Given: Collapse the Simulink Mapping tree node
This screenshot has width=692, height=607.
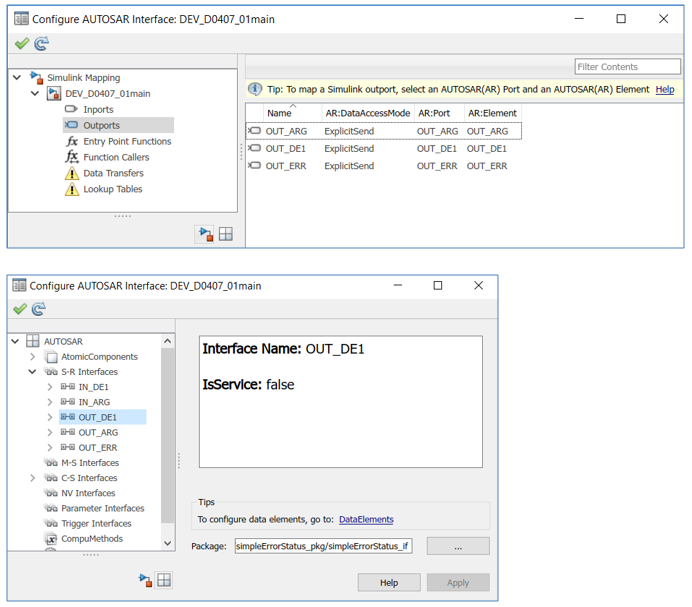Looking at the screenshot, I should coord(17,78).
